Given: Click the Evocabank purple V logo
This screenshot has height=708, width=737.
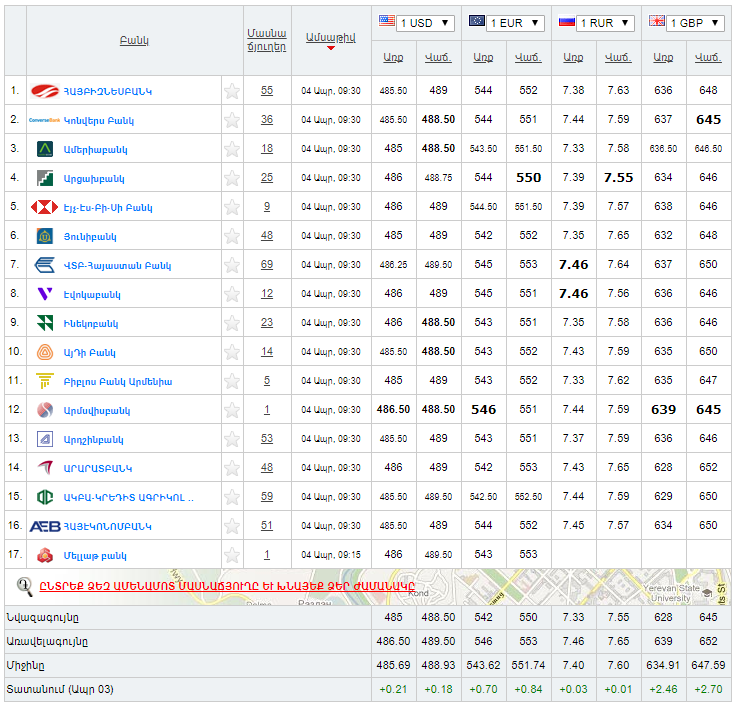Looking at the screenshot, I should pos(45,294).
